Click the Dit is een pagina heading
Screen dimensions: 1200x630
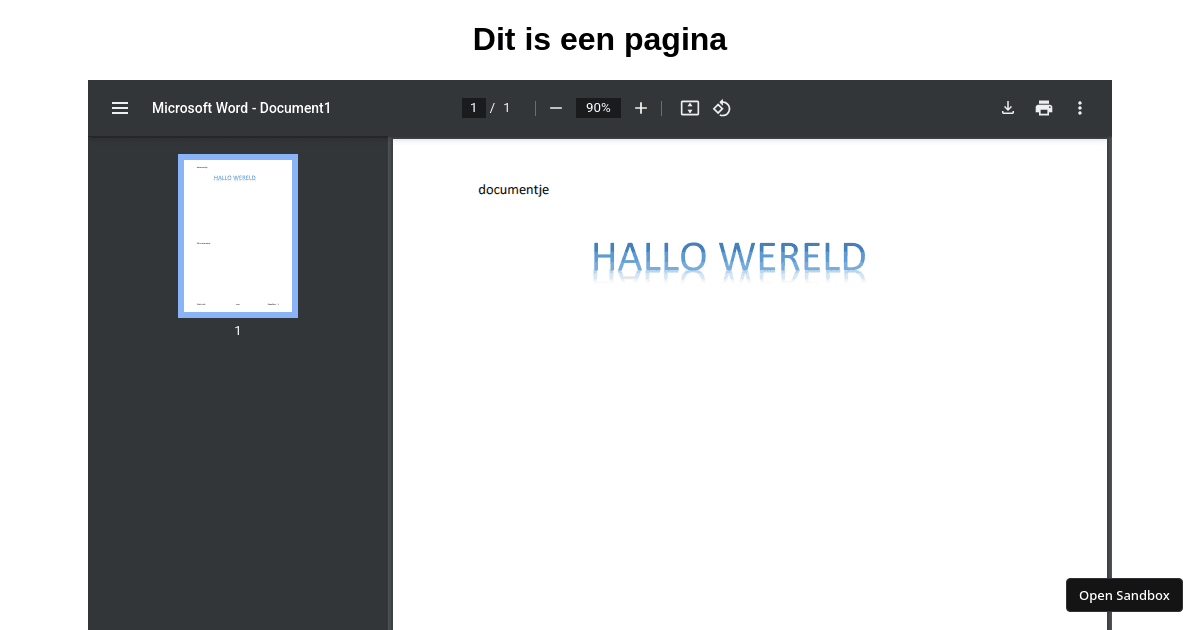point(600,39)
